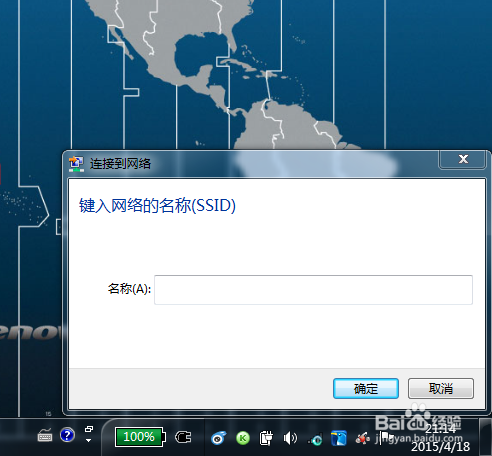Close the 连接到网络 dialog window
The height and width of the screenshot is (456, 492).
(463, 159)
